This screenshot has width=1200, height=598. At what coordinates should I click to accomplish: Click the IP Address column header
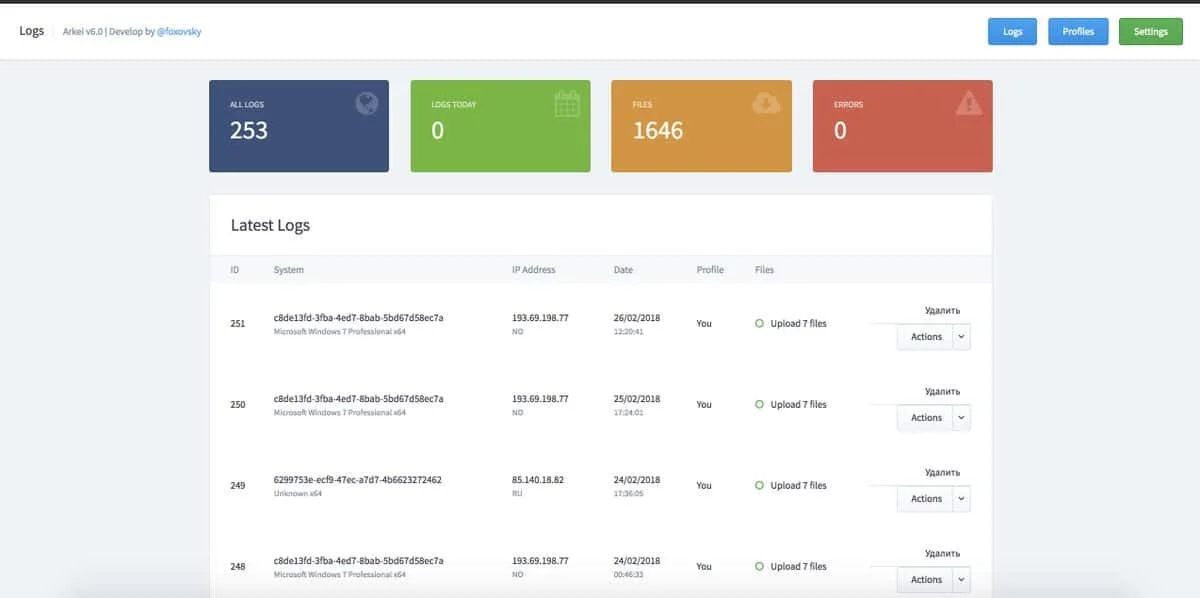point(534,270)
